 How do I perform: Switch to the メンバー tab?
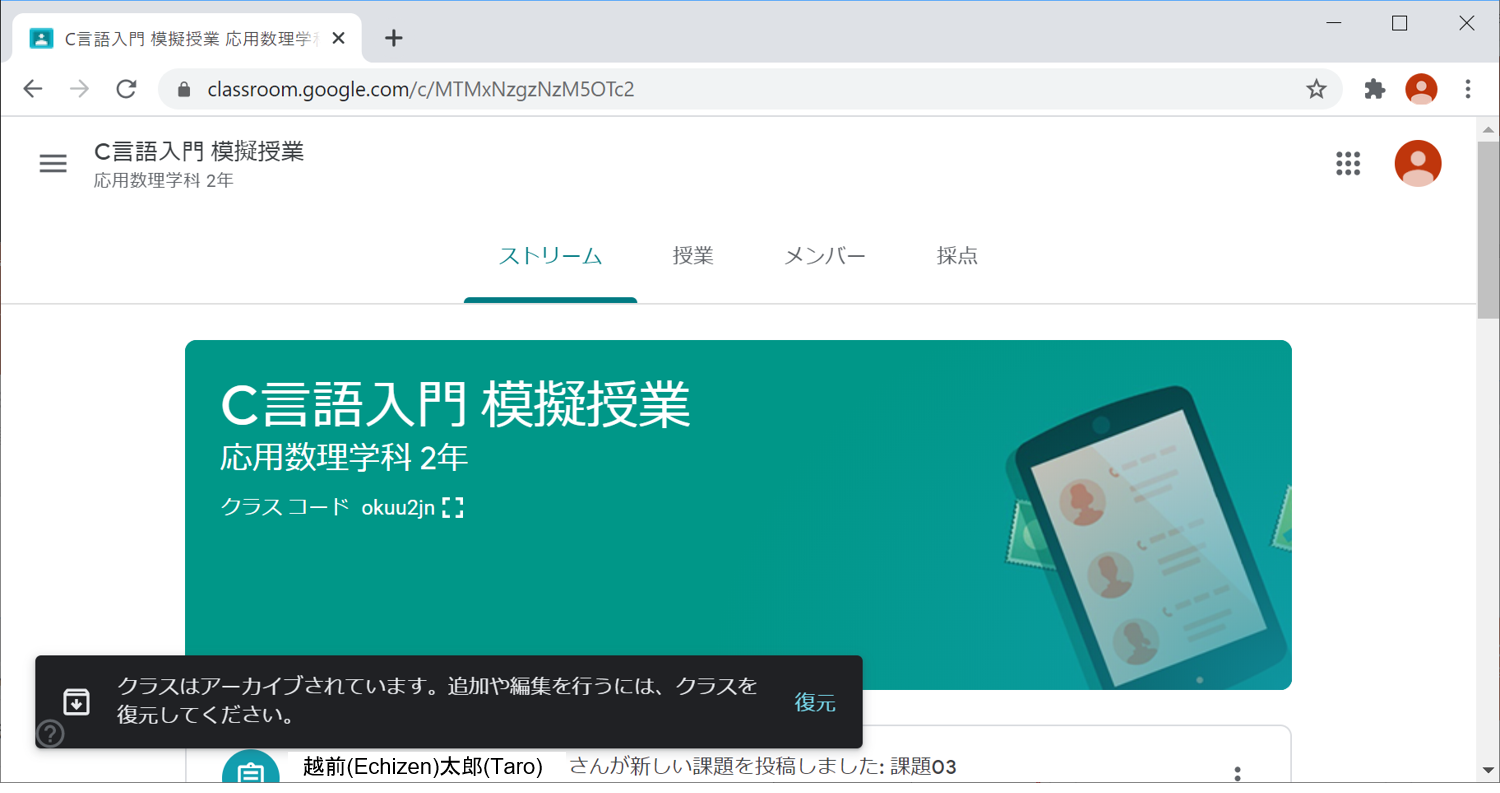click(x=825, y=256)
